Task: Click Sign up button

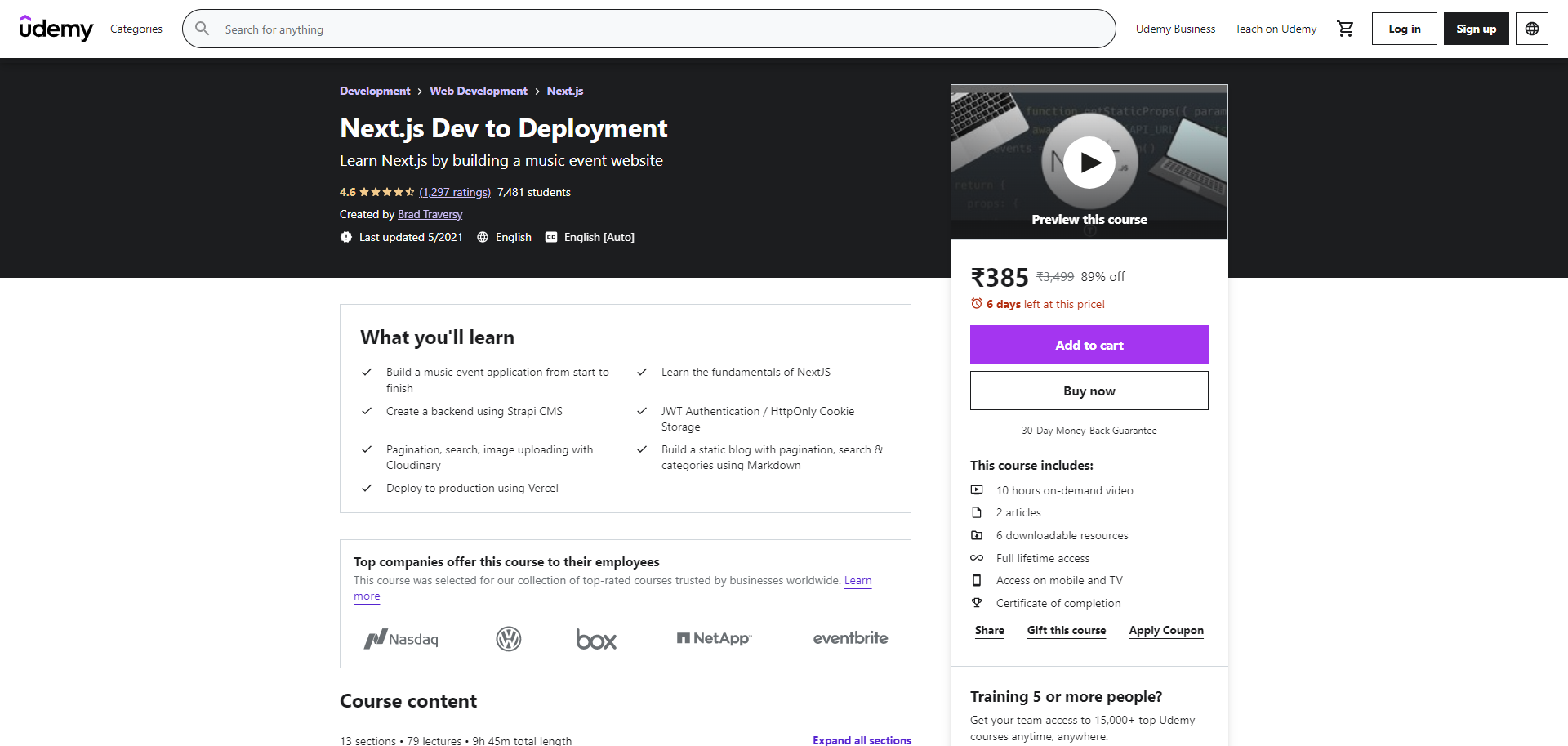Action: click(x=1477, y=29)
